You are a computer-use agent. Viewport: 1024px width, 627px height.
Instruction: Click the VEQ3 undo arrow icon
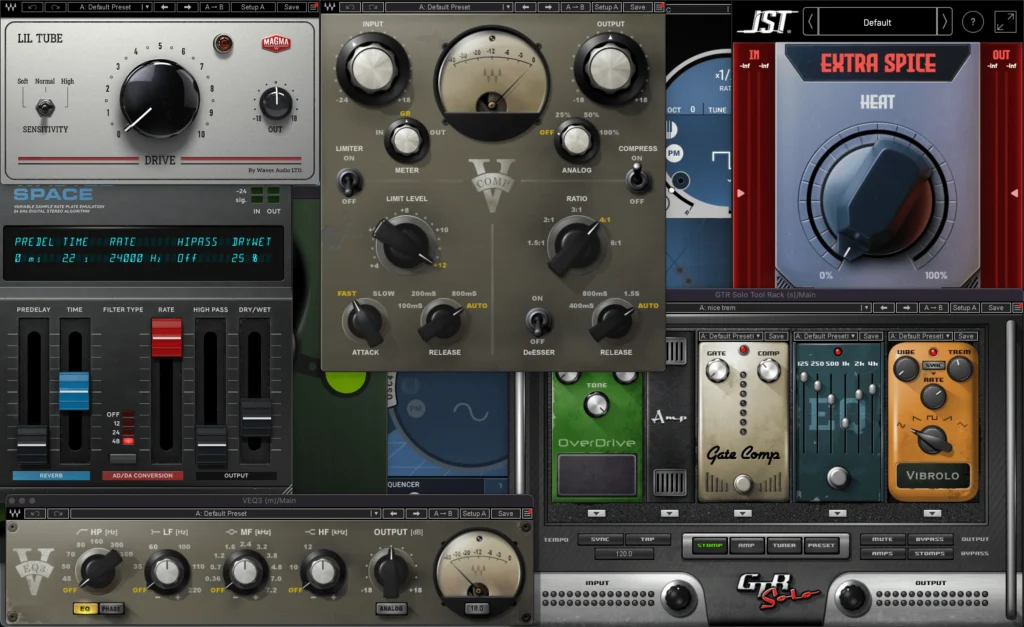(36, 513)
